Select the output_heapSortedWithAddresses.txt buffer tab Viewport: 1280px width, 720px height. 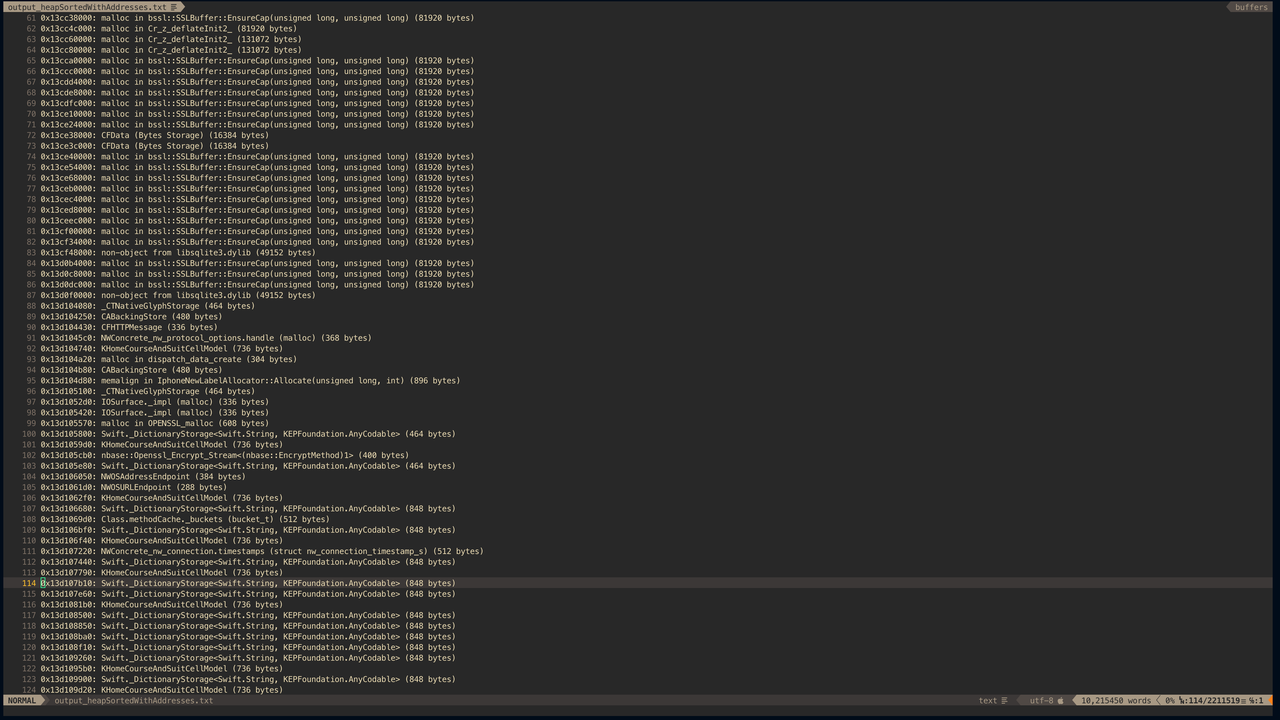point(87,7)
